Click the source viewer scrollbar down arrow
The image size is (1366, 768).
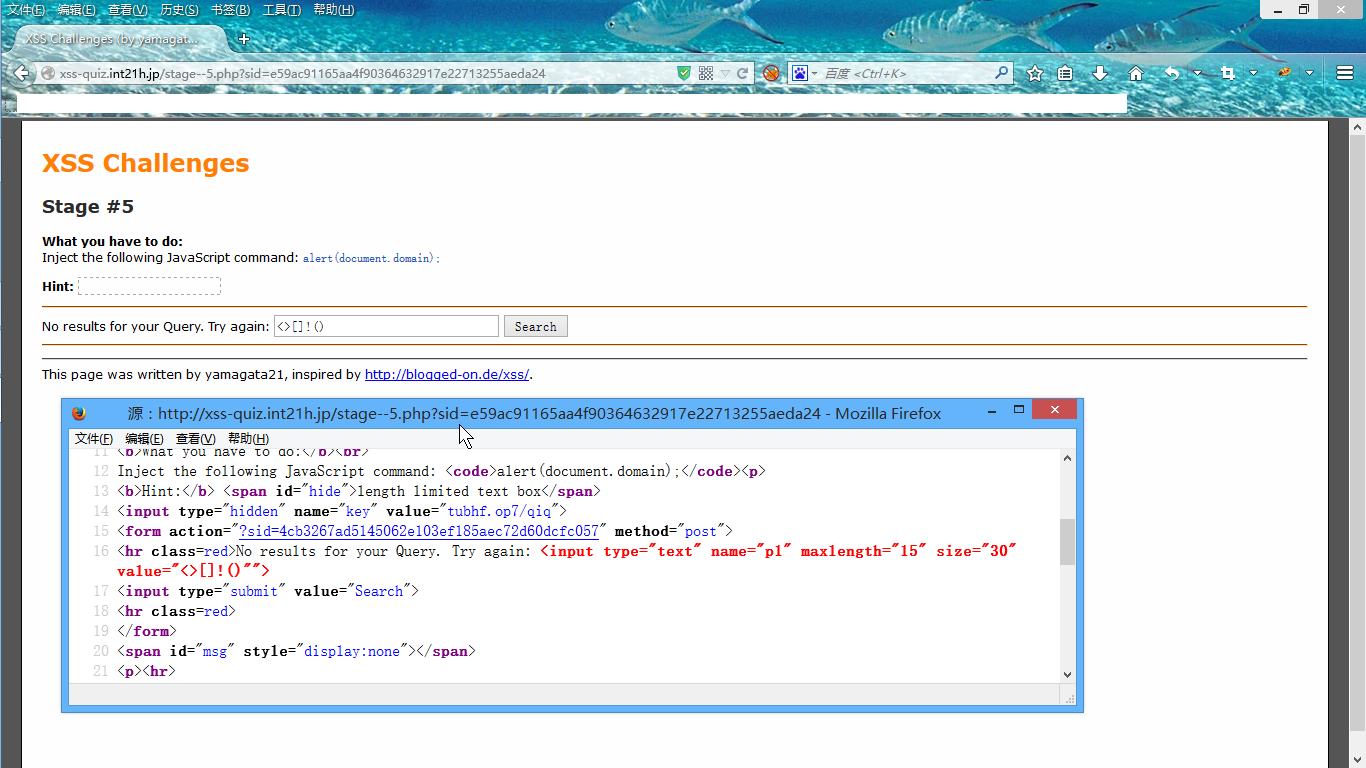tap(1067, 675)
